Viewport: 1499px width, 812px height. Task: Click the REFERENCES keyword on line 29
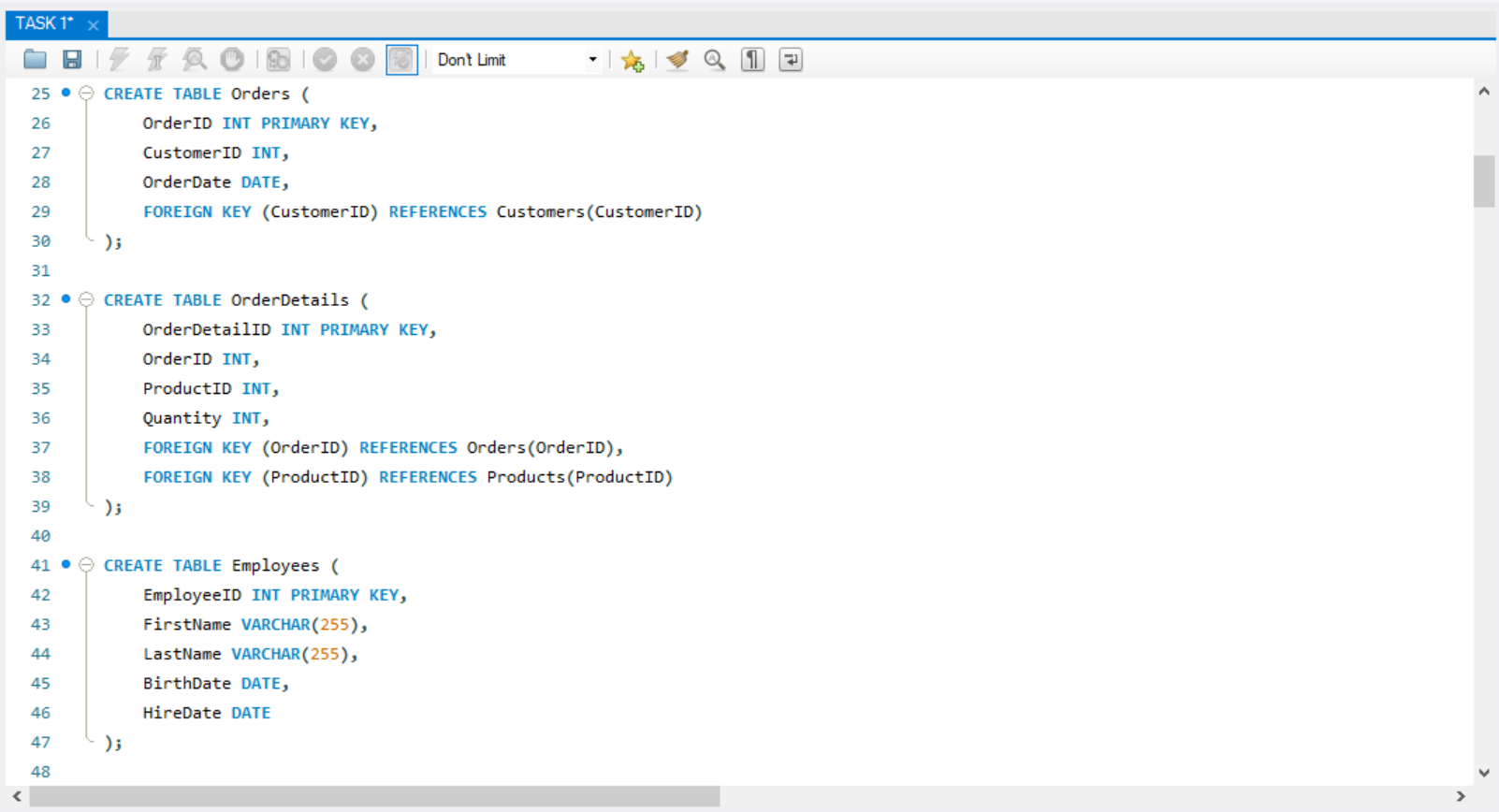[437, 211]
